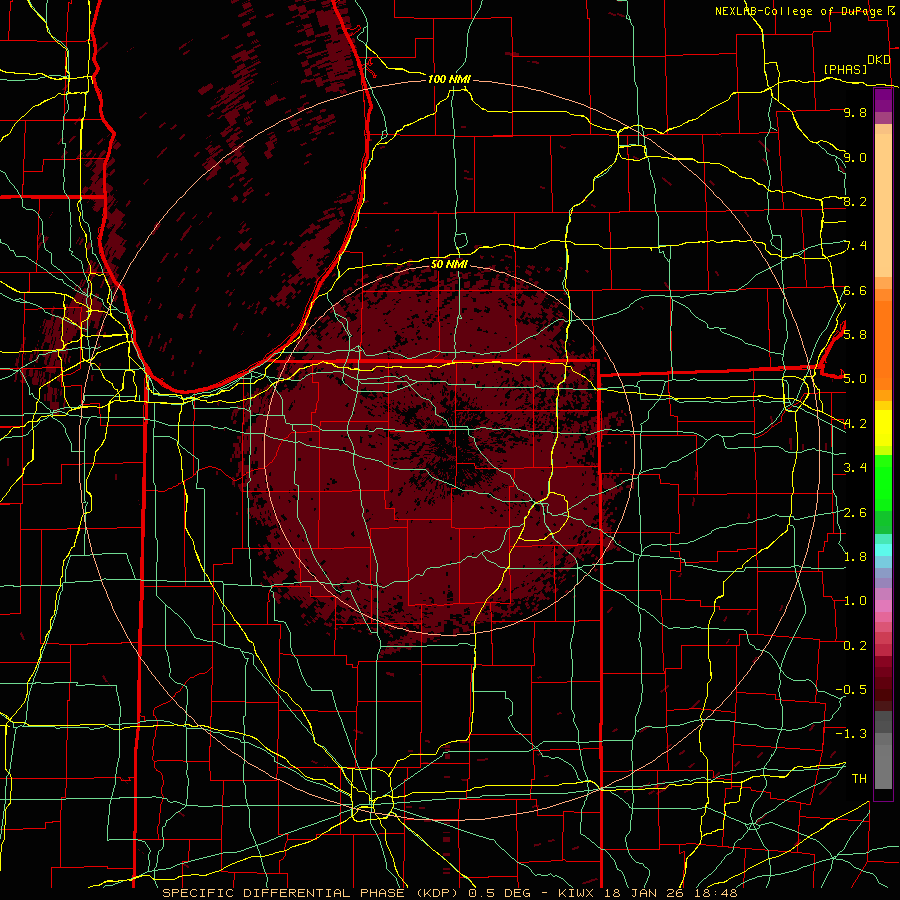Click the 0.5 DEG elevation text
900x900 pixels.
point(497,893)
